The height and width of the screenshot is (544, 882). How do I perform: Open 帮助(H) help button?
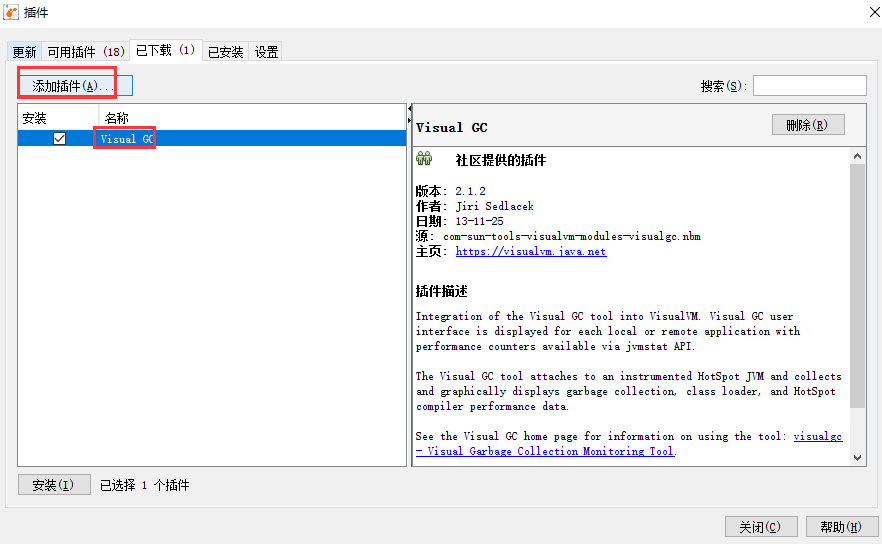pos(842,527)
